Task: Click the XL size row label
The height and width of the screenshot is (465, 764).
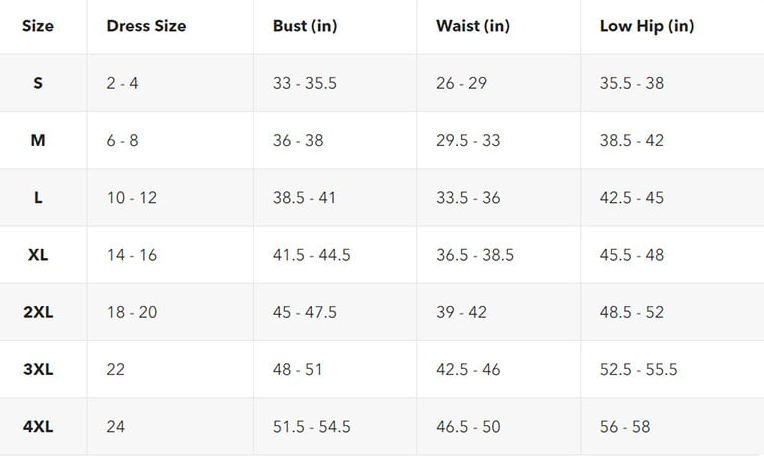Action: 38,255
